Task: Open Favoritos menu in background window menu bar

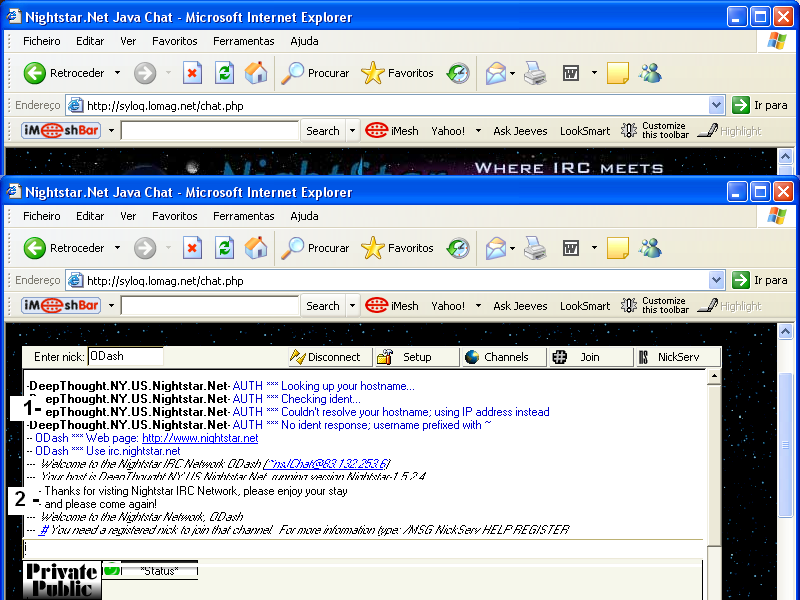Action: tap(174, 41)
